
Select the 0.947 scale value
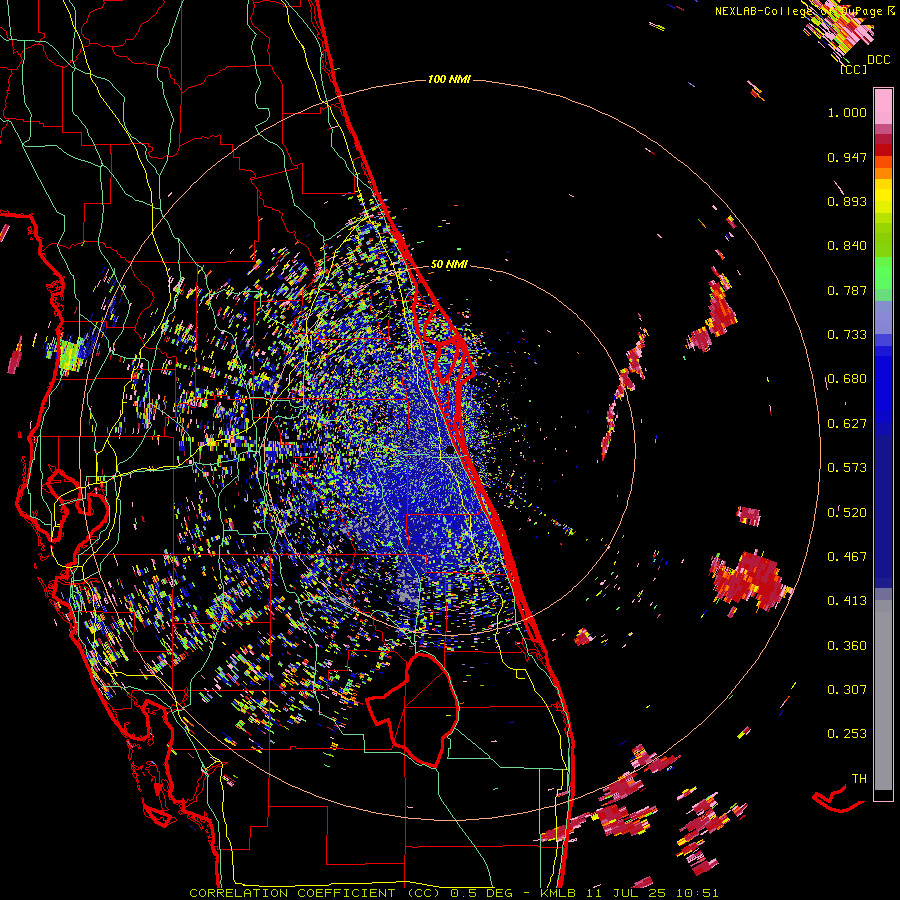pyautogui.click(x=847, y=157)
